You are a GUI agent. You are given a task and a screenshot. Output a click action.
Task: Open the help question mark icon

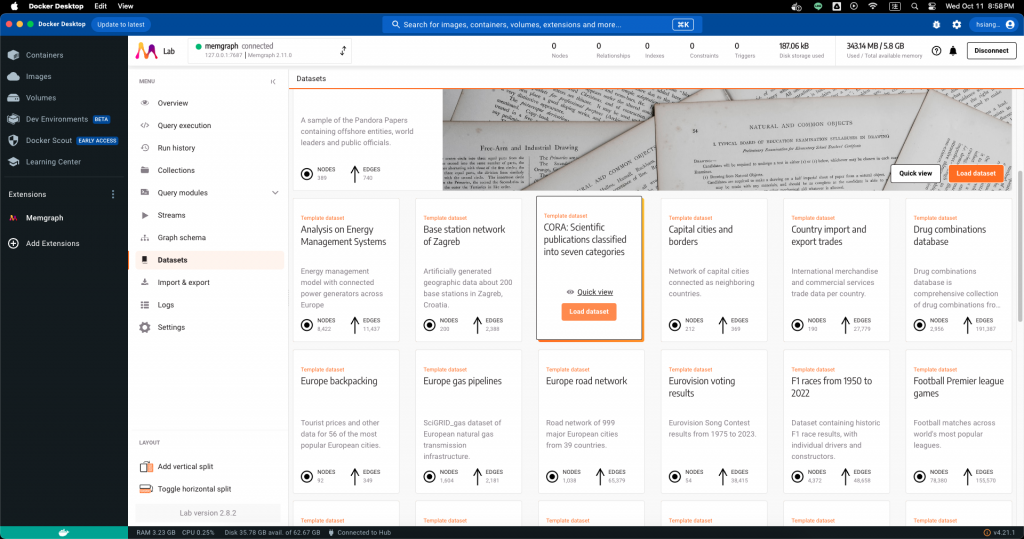pyautogui.click(x=936, y=51)
